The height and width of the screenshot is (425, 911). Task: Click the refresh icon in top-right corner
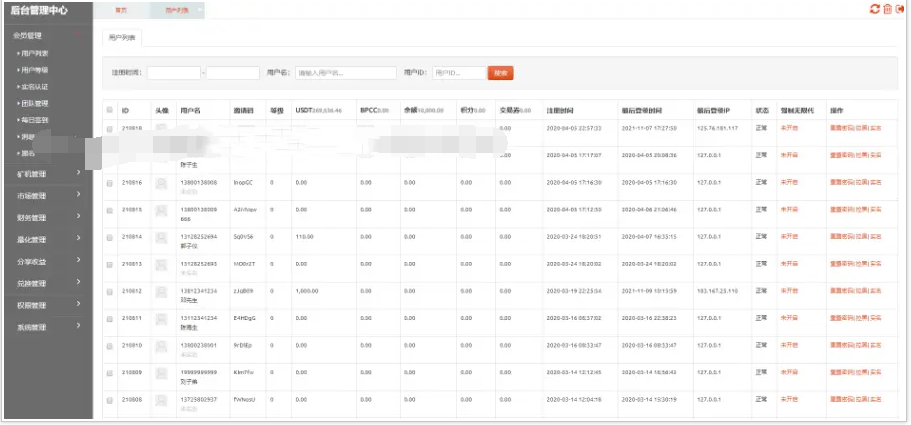pyautogui.click(x=874, y=9)
